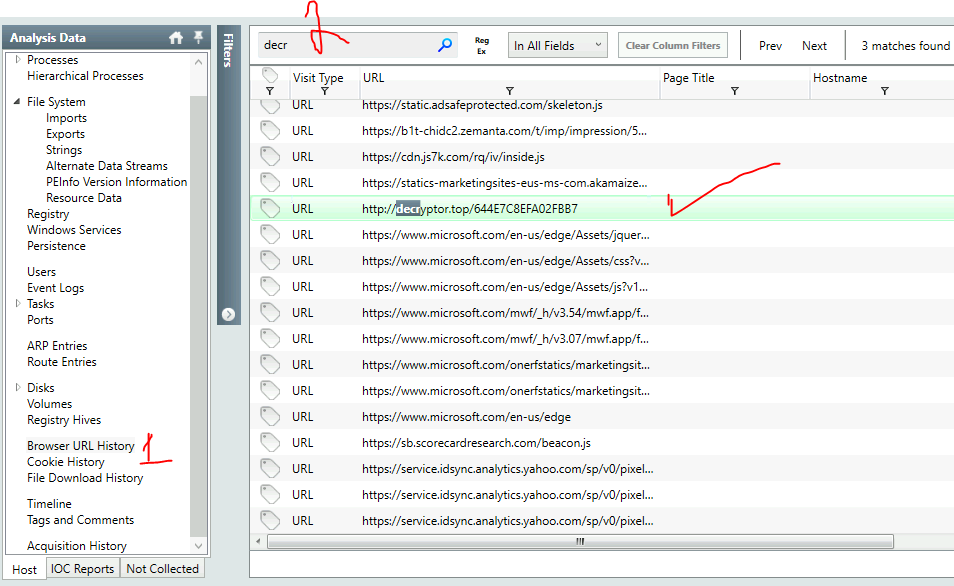The height and width of the screenshot is (586, 954).
Task: Click the pin icon in Analysis Data header
Action: (x=198, y=38)
